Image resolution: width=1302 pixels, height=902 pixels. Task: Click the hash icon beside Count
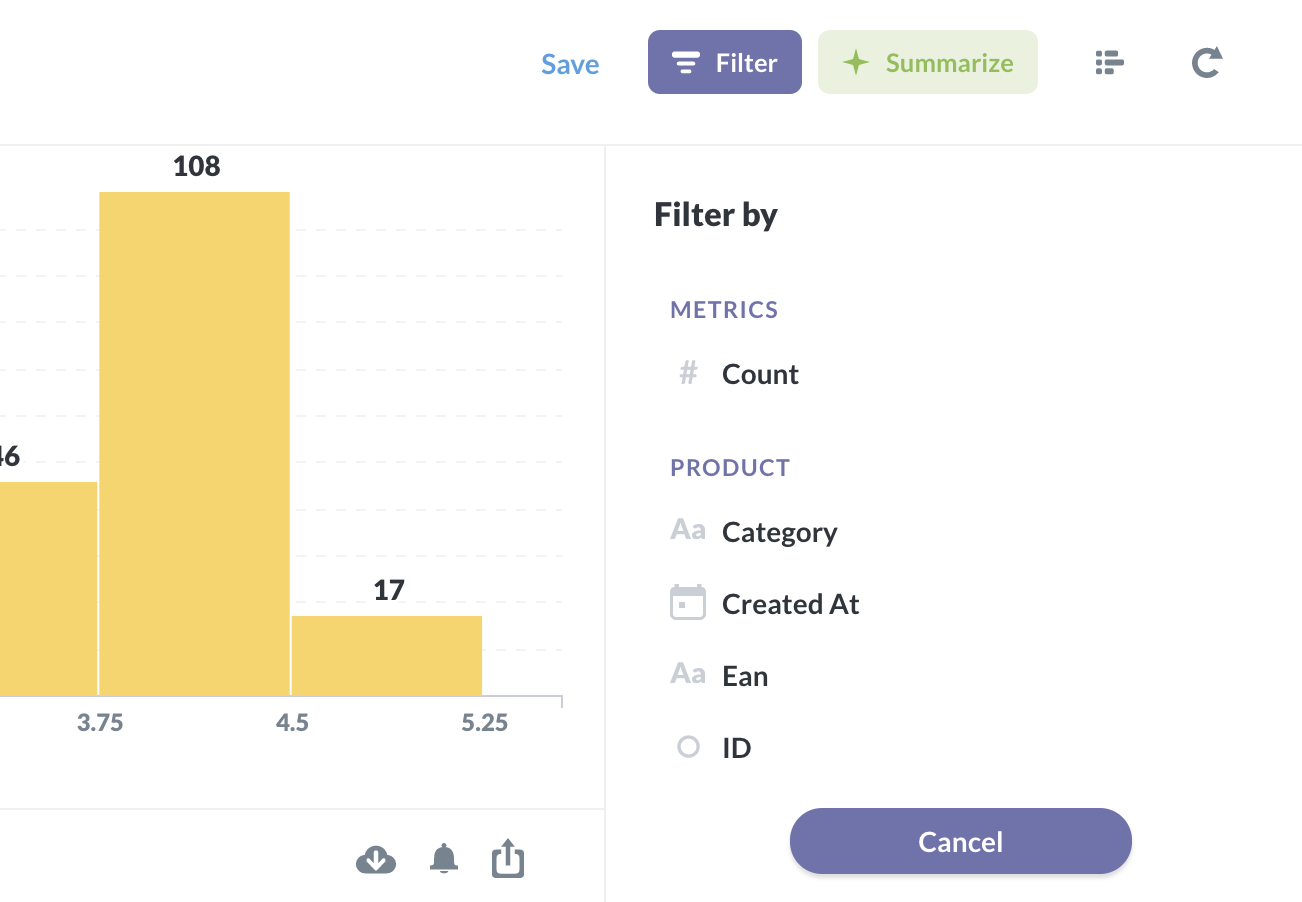[x=688, y=374]
